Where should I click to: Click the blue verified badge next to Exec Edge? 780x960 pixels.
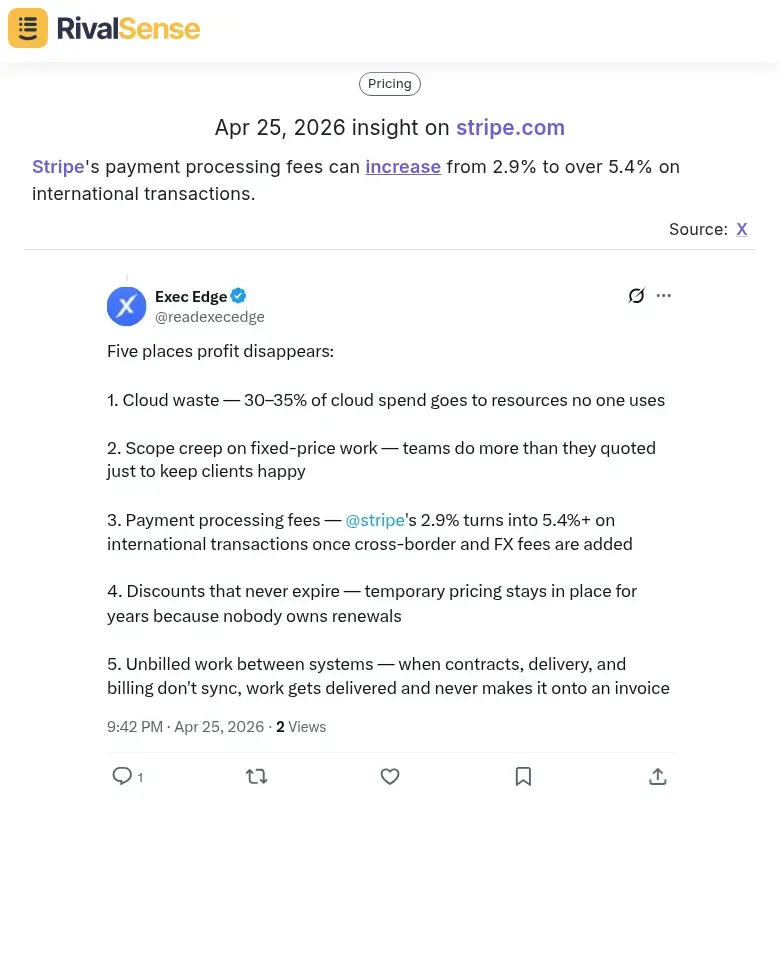pyautogui.click(x=238, y=295)
